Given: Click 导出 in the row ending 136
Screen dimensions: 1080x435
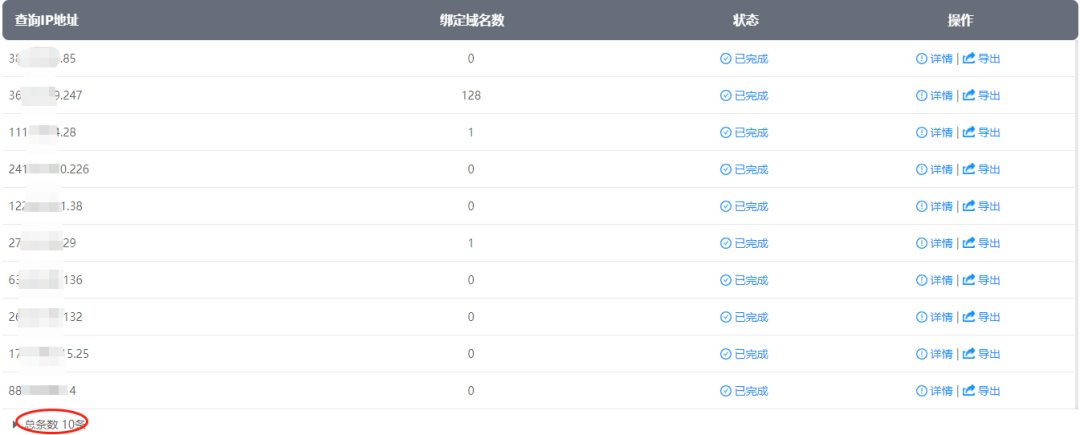Looking at the screenshot, I should pos(989,280).
